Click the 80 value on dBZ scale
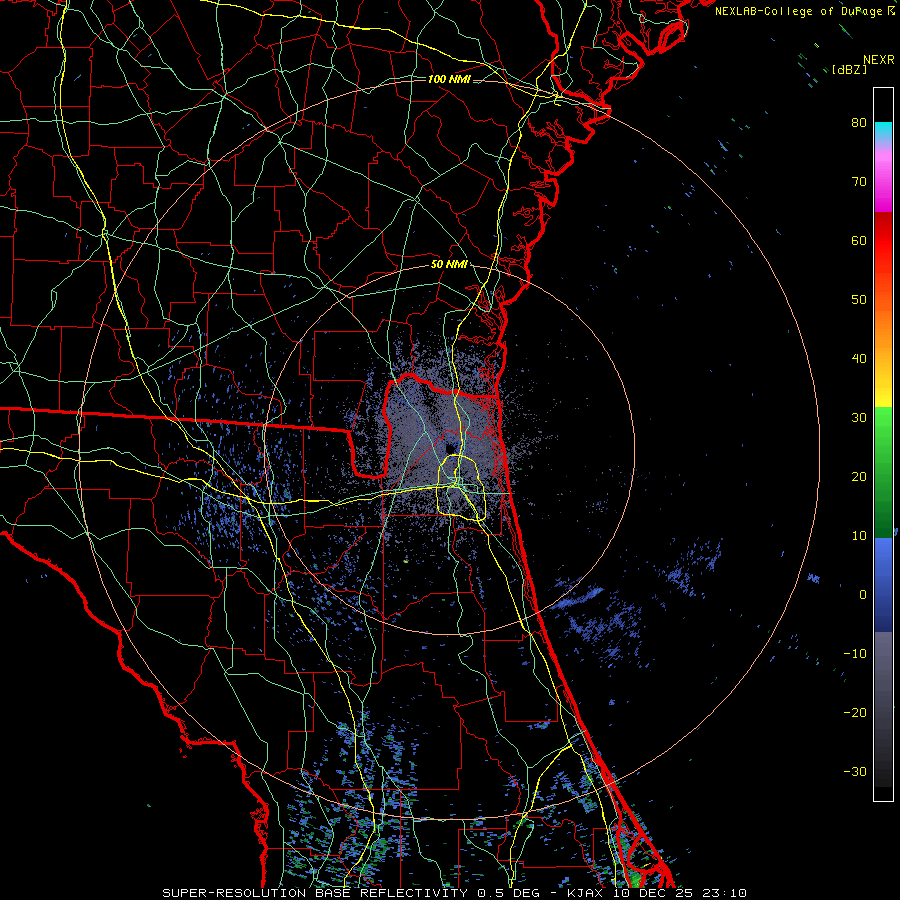 click(x=859, y=122)
